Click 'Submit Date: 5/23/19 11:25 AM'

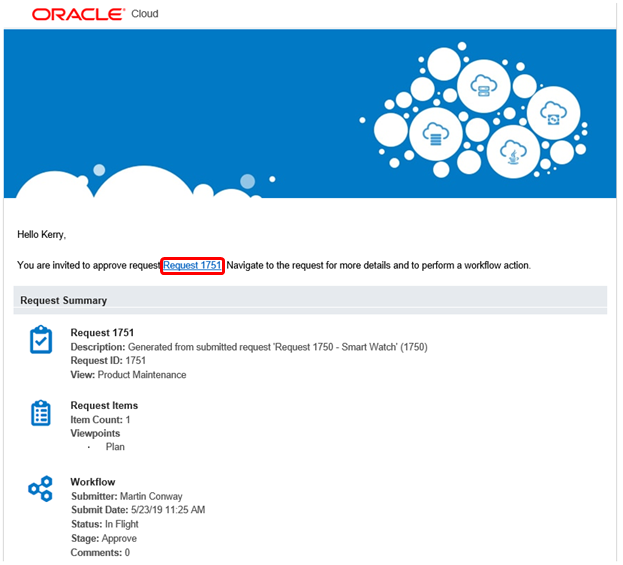click(x=138, y=510)
